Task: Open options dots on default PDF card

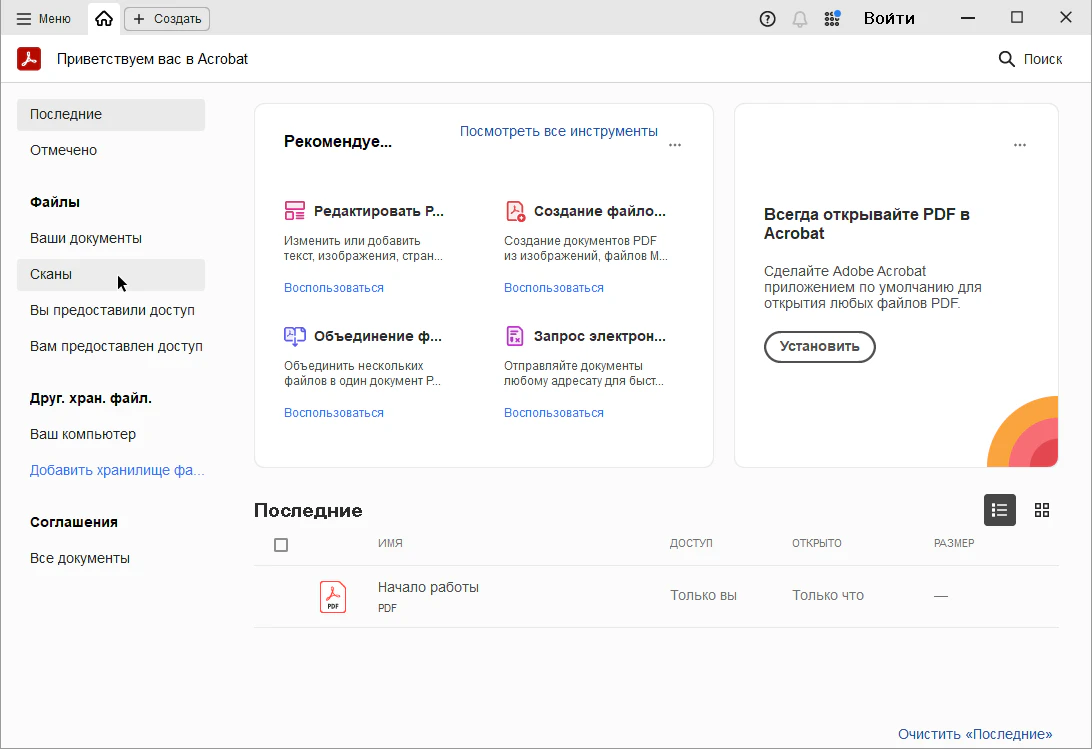Action: click(x=1020, y=145)
